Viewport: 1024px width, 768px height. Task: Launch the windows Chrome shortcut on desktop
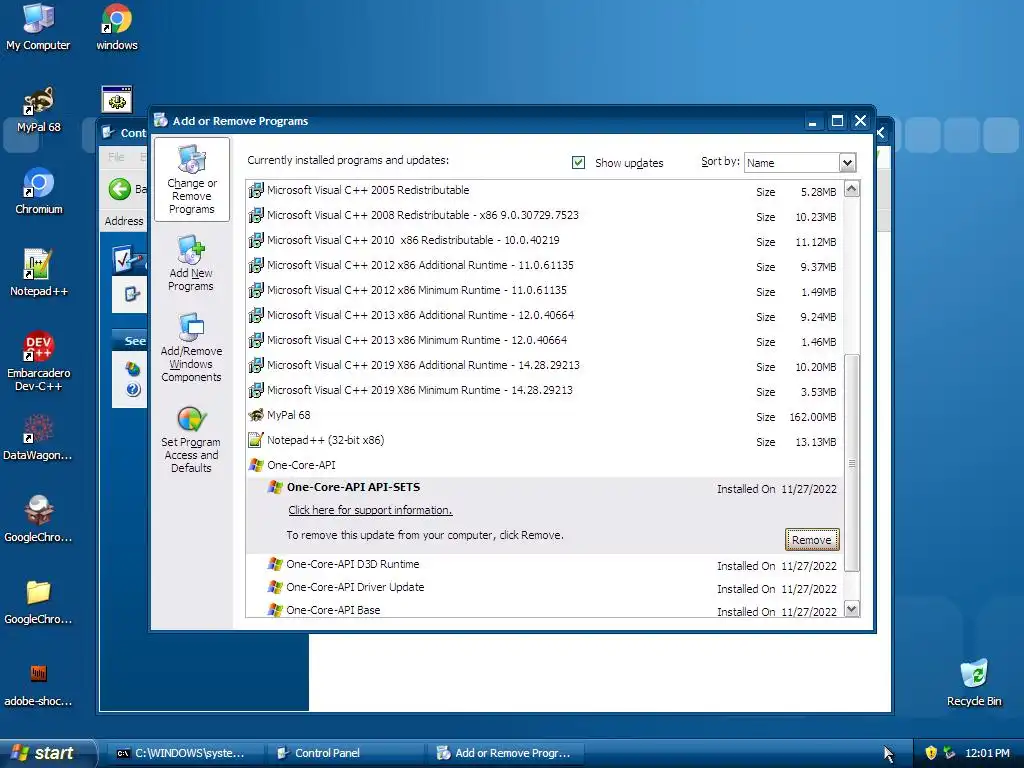point(117,26)
